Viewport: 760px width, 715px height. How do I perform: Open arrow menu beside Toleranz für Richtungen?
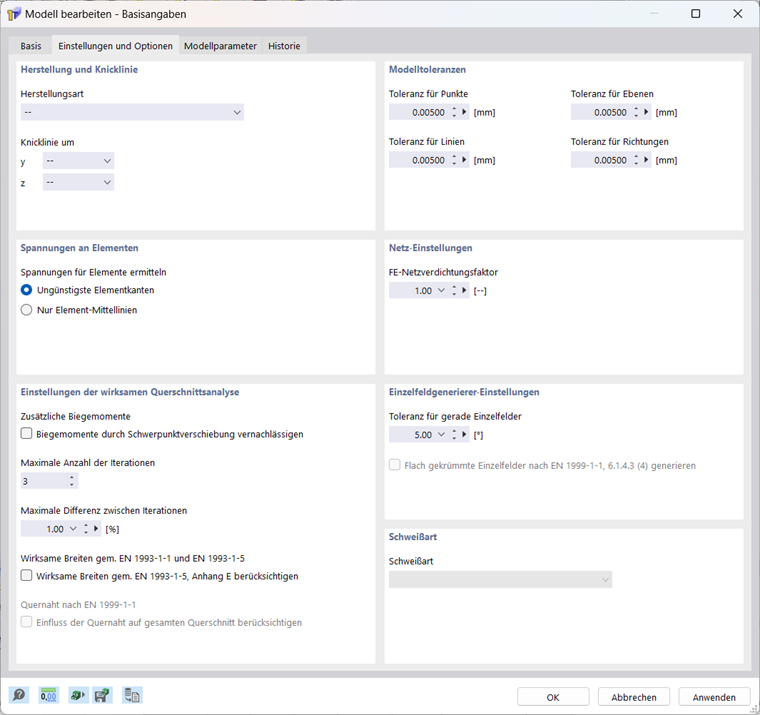[x=646, y=160]
